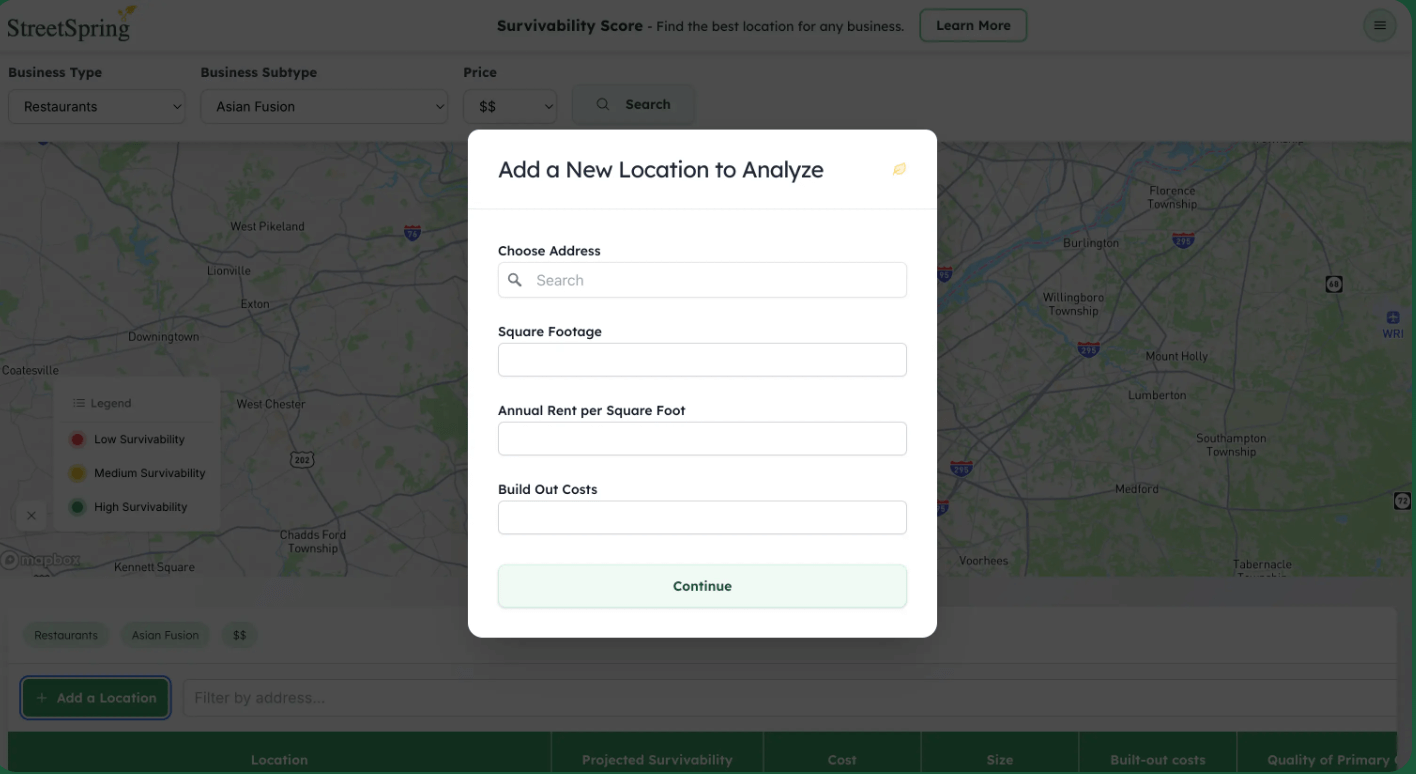Click the Mapbox logo on the map
The width and height of the screenshot is (1416, 774).
[x=42, y=560]
